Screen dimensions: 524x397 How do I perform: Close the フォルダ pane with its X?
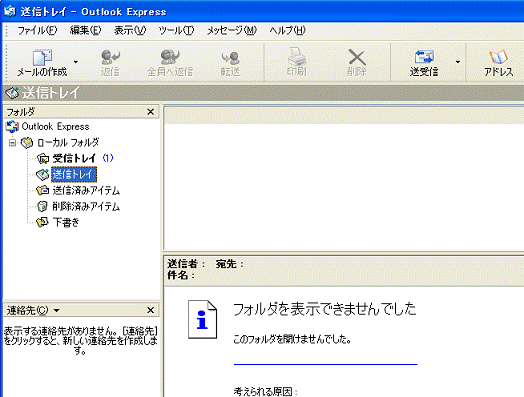point(151,112)
